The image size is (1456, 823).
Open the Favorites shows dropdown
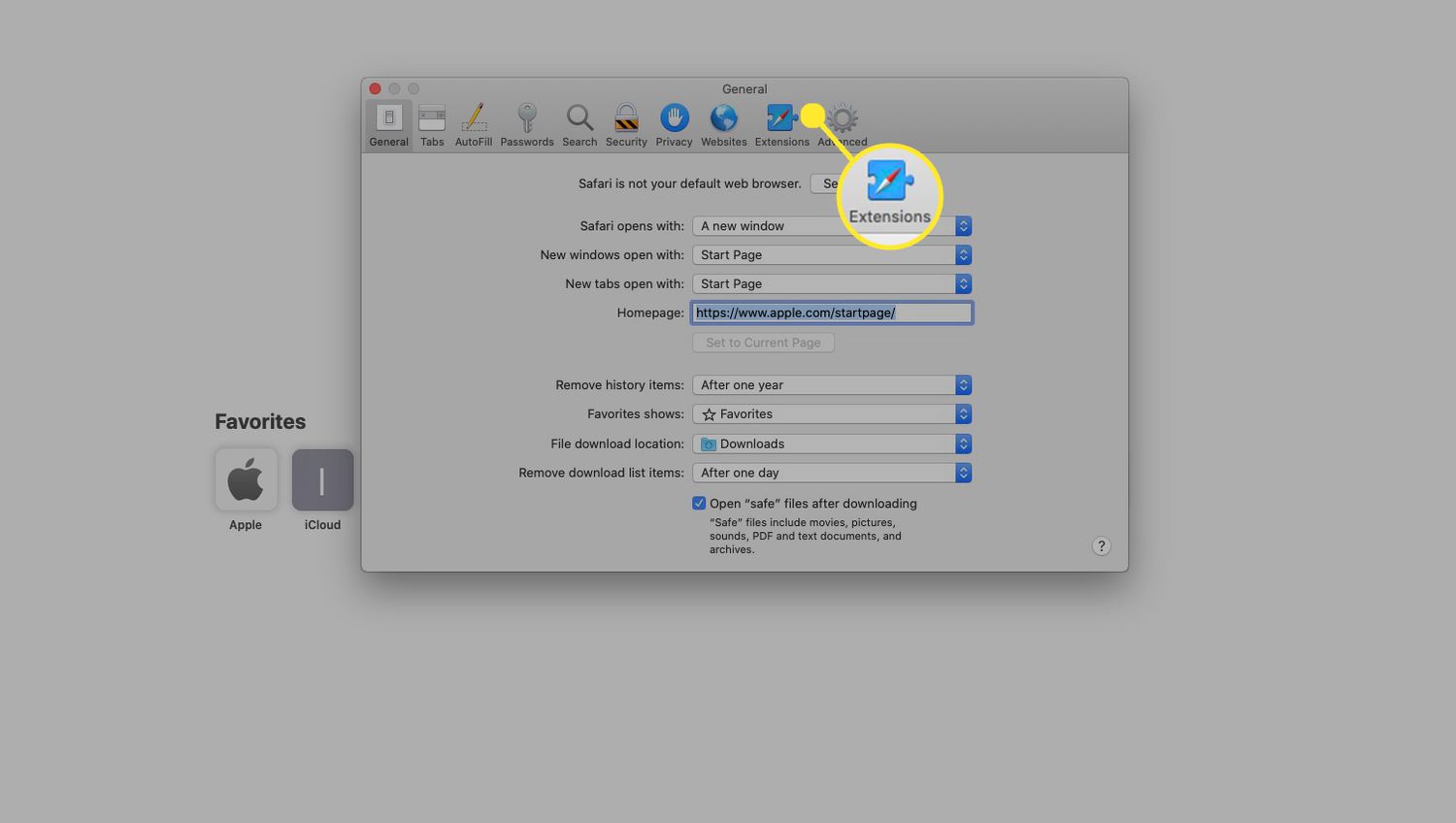[832, 414]
